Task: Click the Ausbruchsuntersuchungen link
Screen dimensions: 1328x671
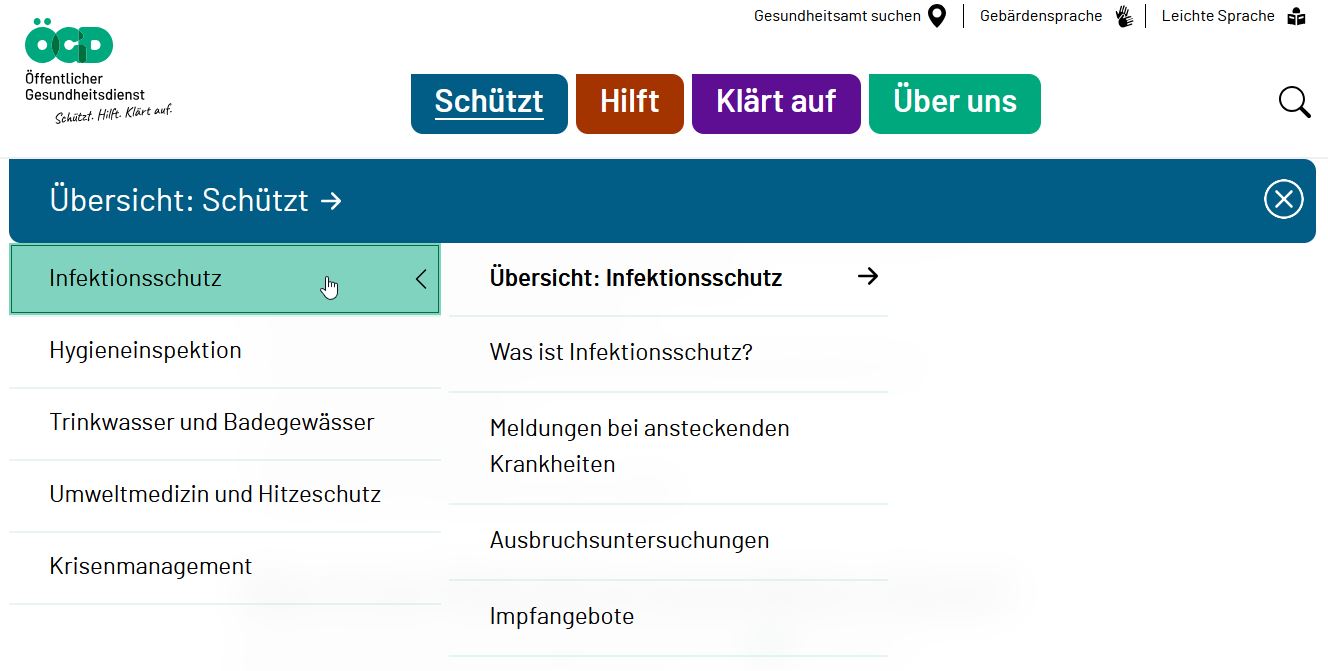Action: [629, 540]
